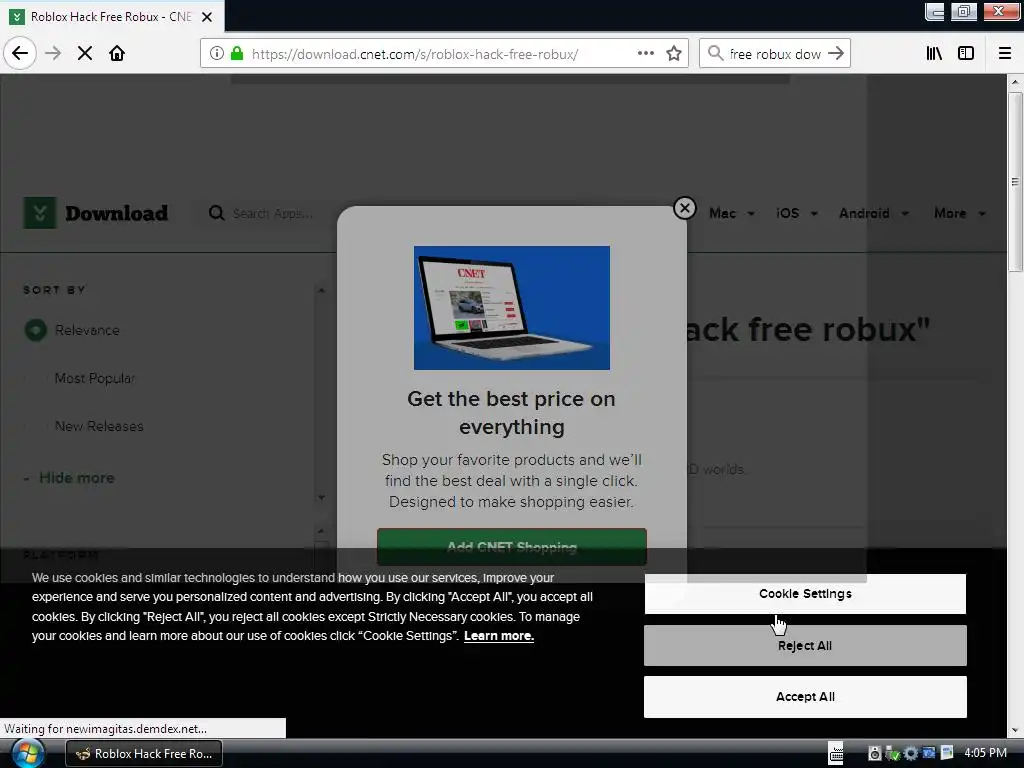This screenshot has height=768, width=1024.
Task: Click the sort panel scroll down arrow
Action: click(321, 498)
